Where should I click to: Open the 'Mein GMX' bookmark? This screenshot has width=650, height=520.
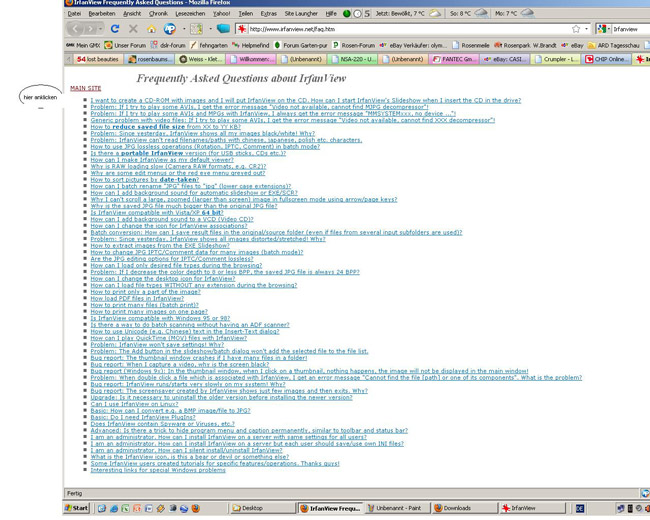(83, 45)
